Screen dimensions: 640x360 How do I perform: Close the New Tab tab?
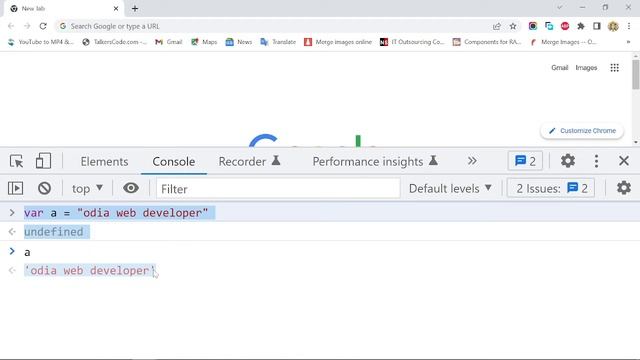[116, 9]
